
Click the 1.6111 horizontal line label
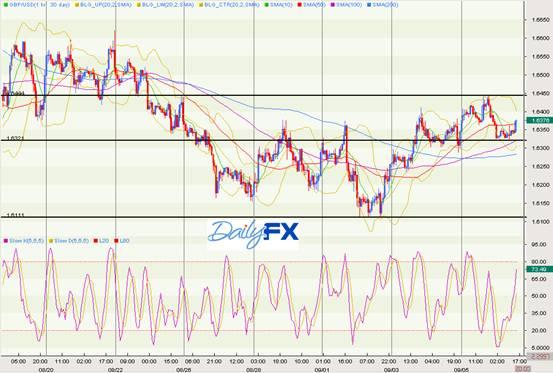(x=15, y=215)
